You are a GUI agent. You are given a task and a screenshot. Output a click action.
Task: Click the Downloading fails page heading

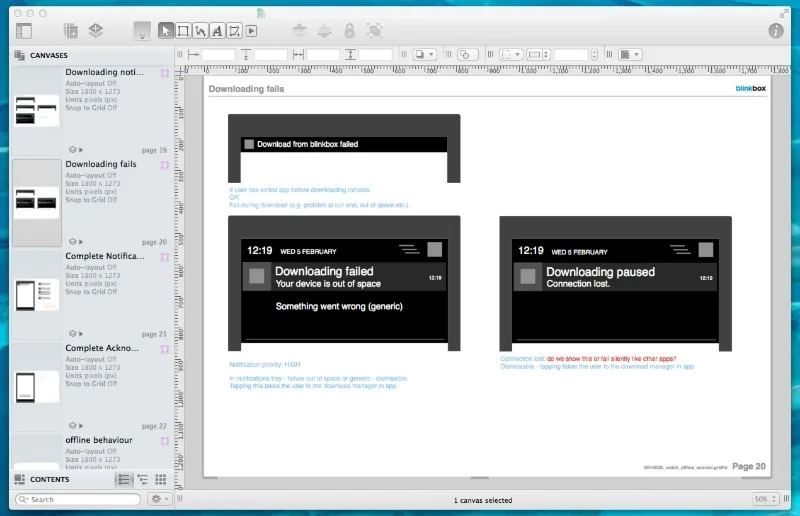click(x=246, y=89)
